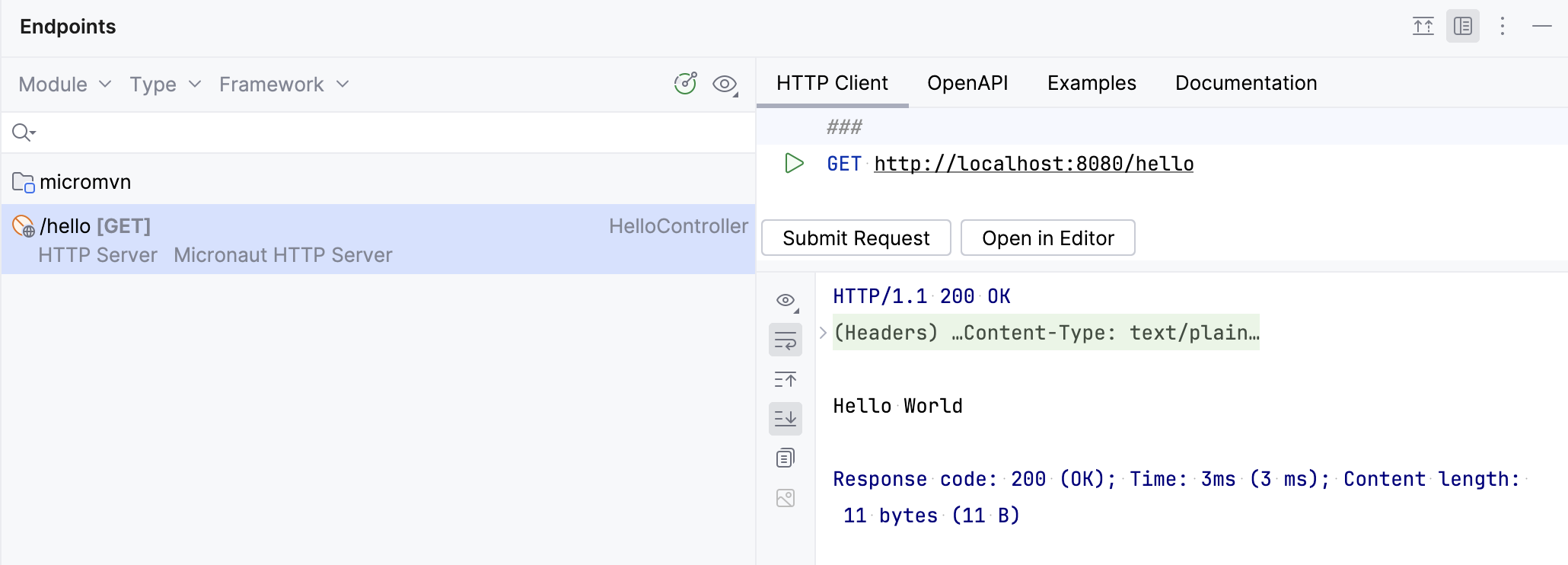Open the three-dot options menu
This screenshot has width=1568, height=565.
(x=1502, y=27)
